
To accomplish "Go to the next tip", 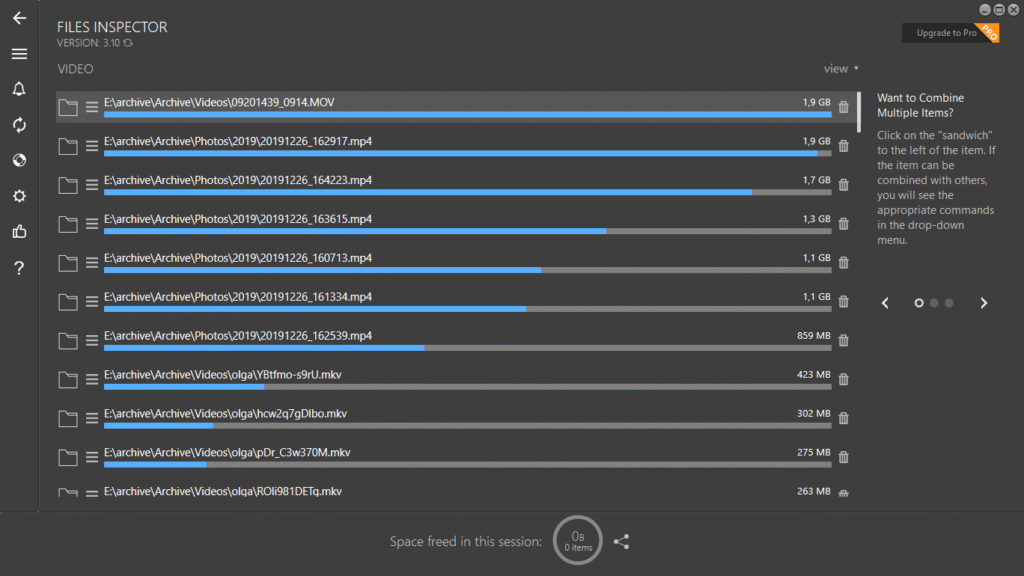I will click(x=984, y=303).
